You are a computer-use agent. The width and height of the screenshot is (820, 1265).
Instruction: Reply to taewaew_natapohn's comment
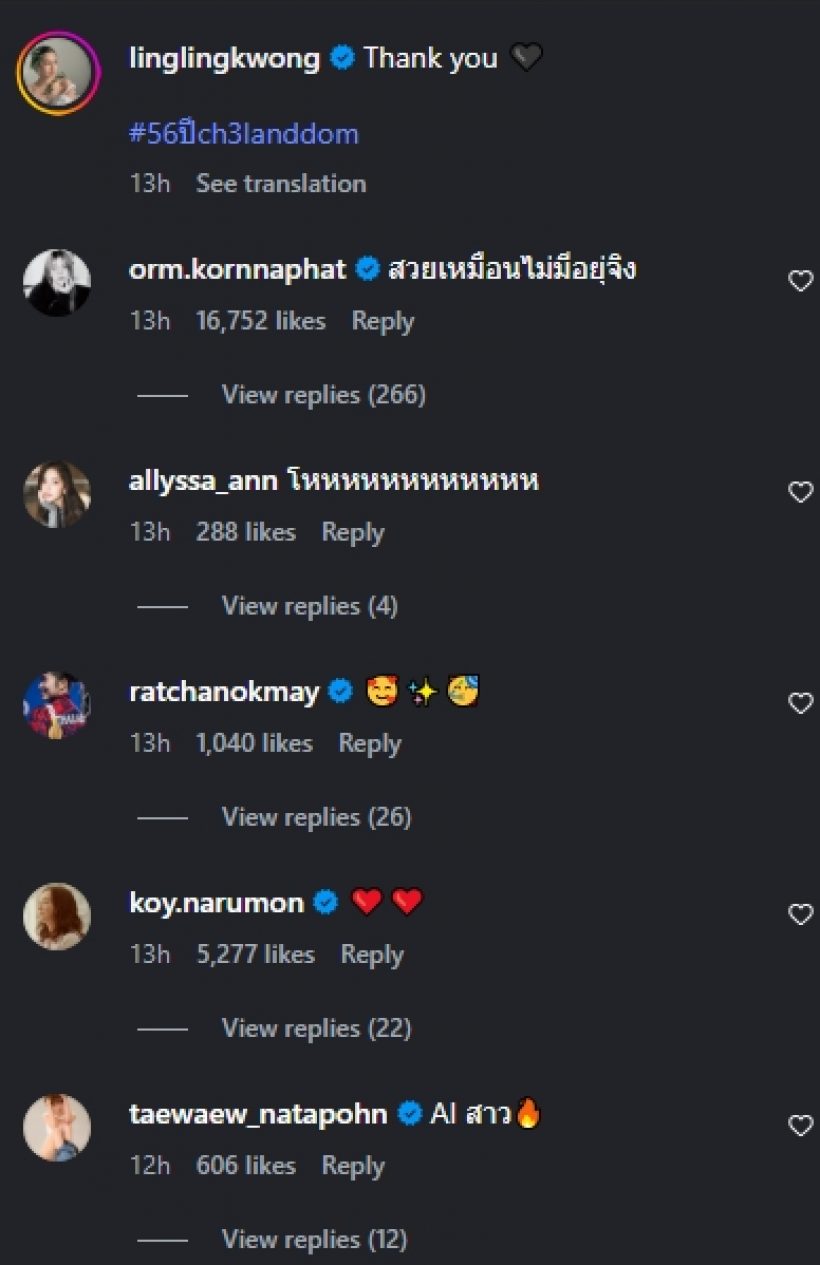click(352, 1165)
